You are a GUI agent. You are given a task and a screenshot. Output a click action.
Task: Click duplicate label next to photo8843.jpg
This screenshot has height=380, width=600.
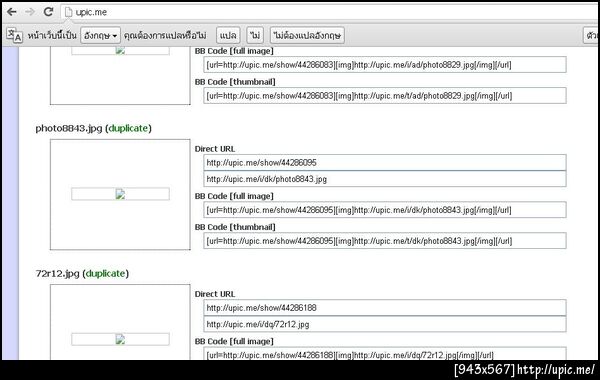tap(128, 128)
